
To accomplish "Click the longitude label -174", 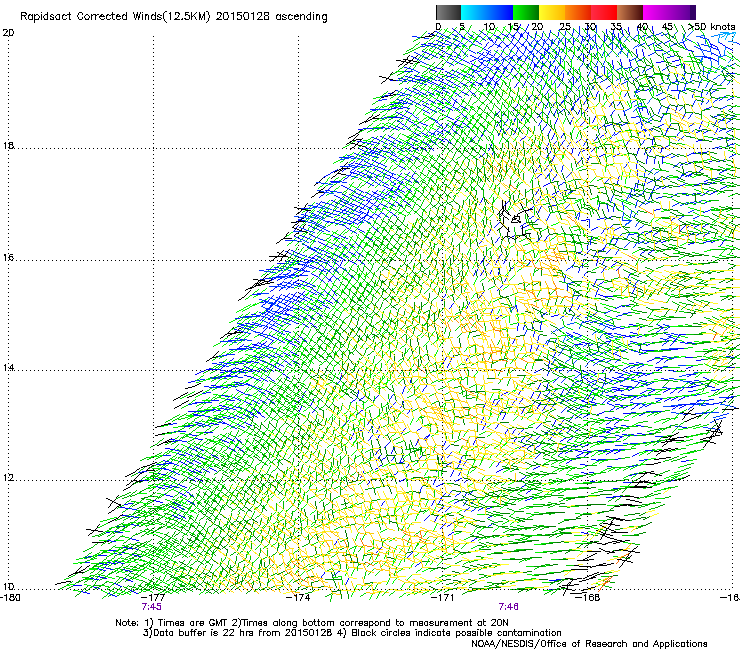I will click(298, 598).
